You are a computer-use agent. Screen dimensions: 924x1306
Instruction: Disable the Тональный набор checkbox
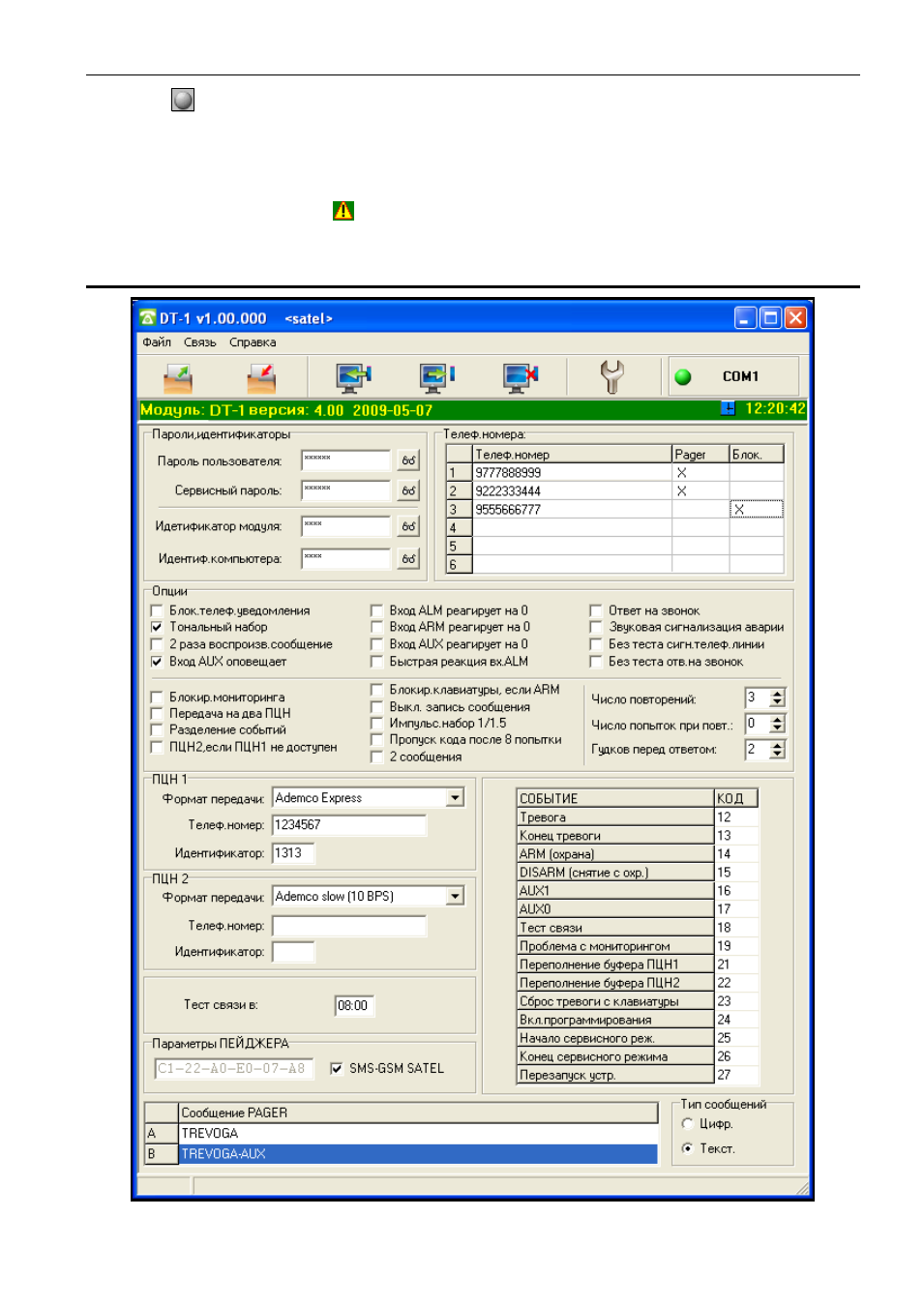point(157,627)
